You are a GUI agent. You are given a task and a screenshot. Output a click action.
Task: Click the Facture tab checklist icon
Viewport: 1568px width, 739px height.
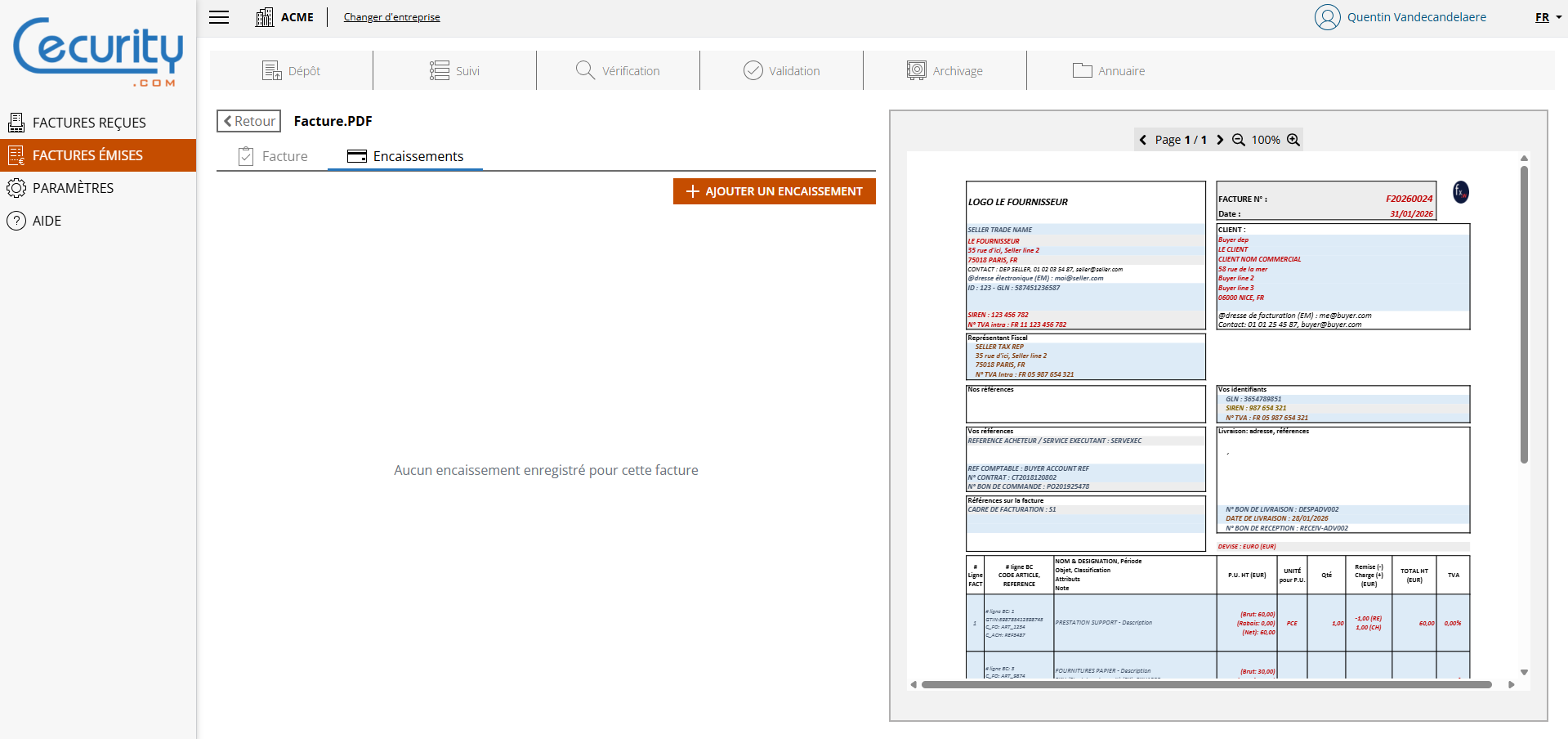point(246,156)
